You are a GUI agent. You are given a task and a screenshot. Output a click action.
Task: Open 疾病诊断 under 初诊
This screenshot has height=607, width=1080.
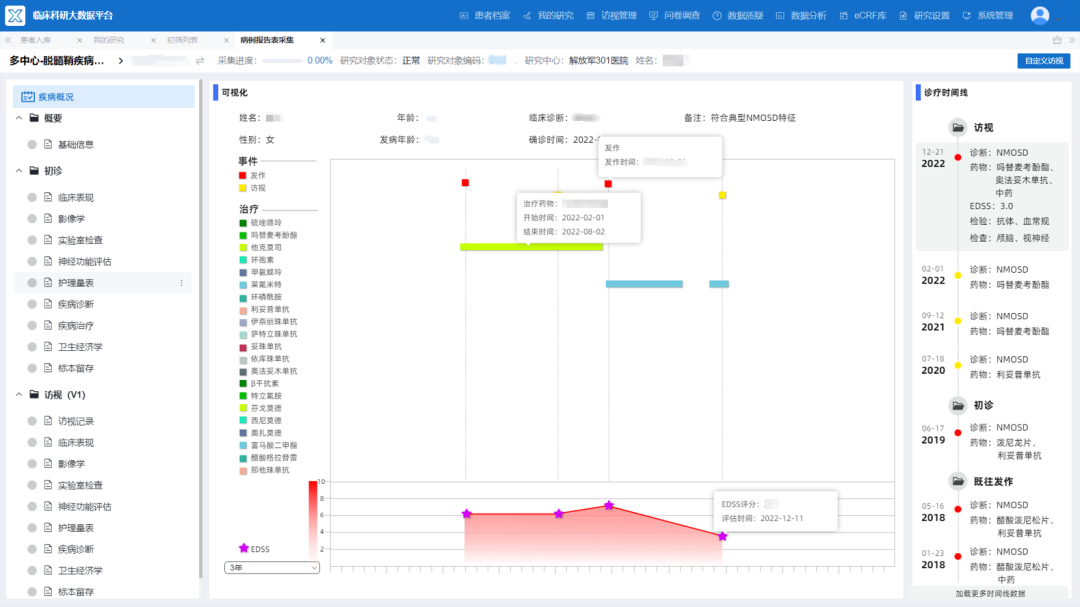click(x=76, y=304)
